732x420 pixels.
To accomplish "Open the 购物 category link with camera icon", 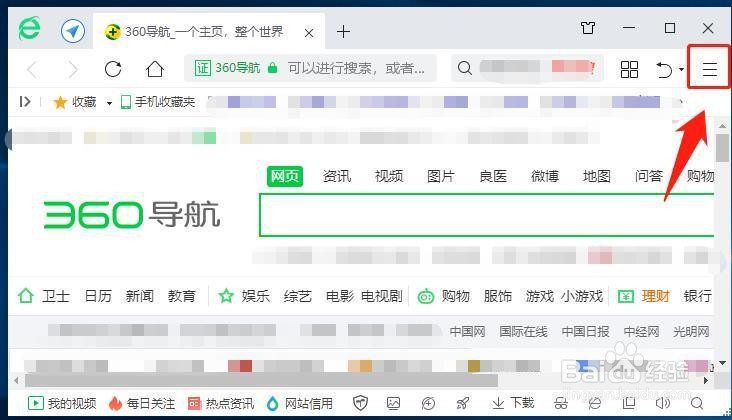I will [456, 296].
